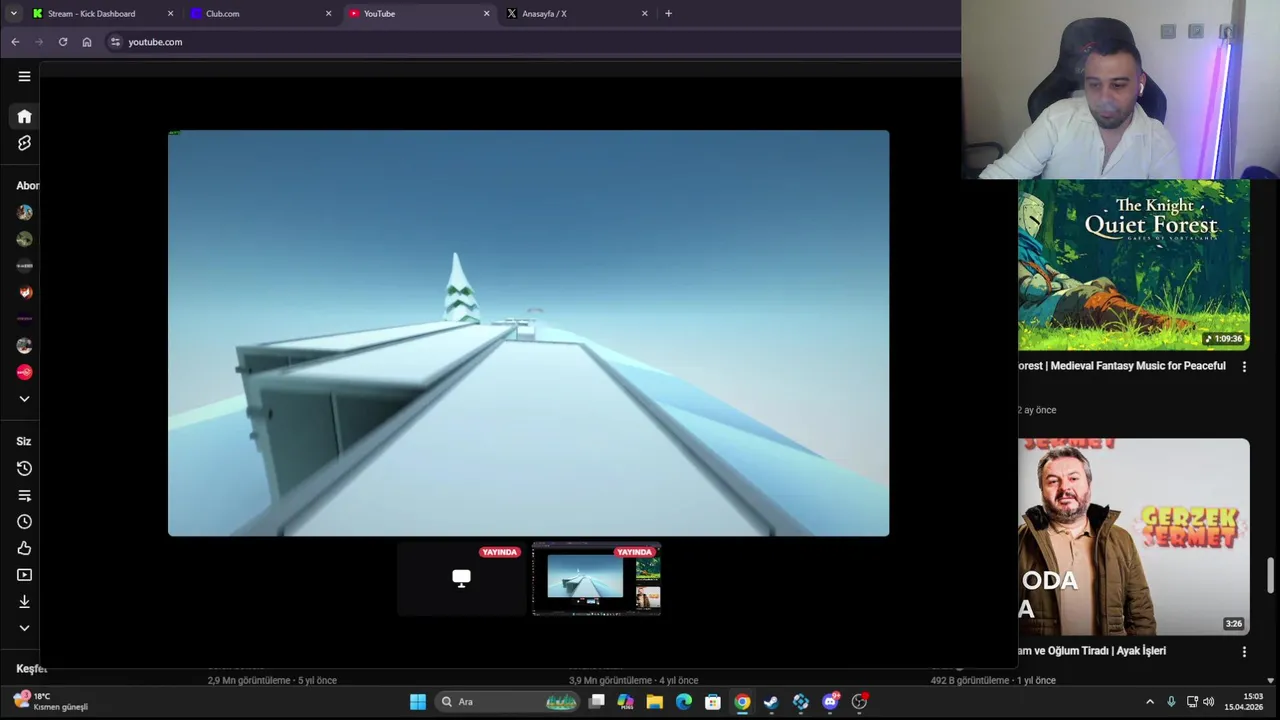Open sixth subscription channel avatar
Image resolution: width=1280 pixels, height=720 pixels.
(24, 346)
